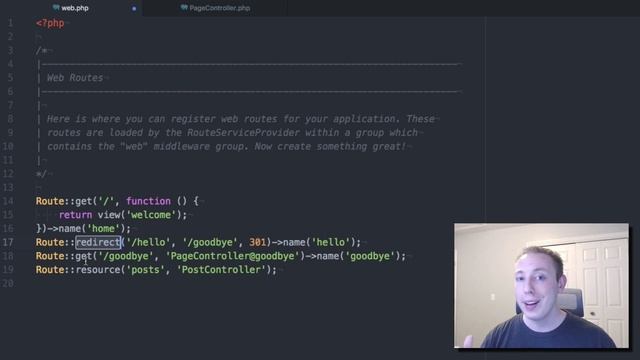
Task: Click the webcam video overlay
Action: (541, 286)
